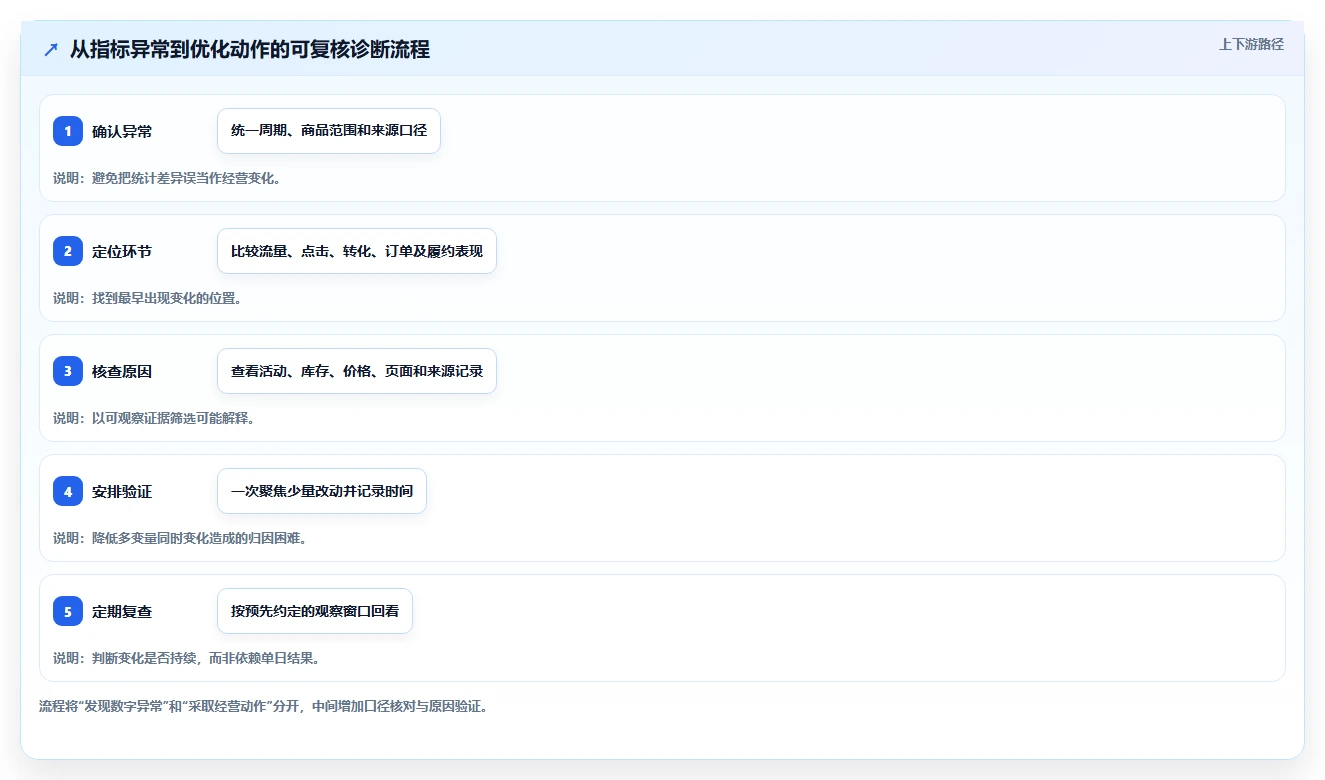Click the step 3 number badge

click(x=68, y=371)
